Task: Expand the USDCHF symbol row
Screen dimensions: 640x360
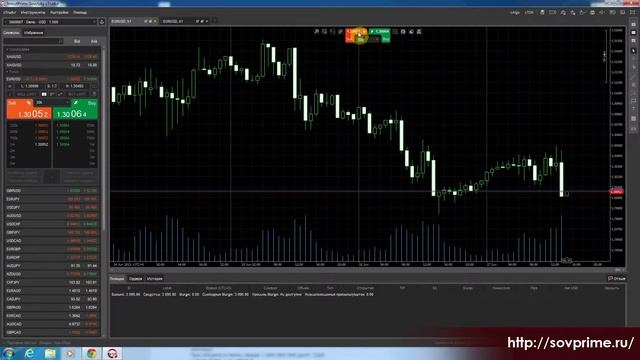Action: pos(52,224)
